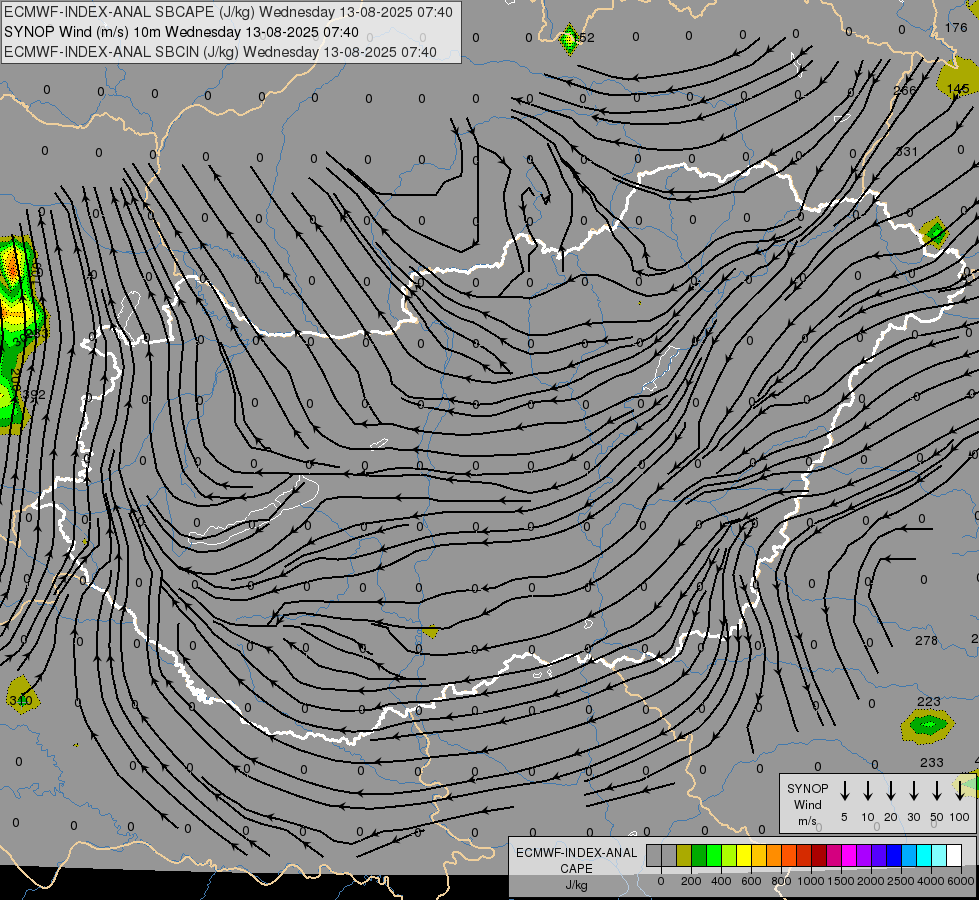Viewport: 979px width, 900px height.
Task: Select the magenta swatch right of 1500 tick
Action: (849, 855)
